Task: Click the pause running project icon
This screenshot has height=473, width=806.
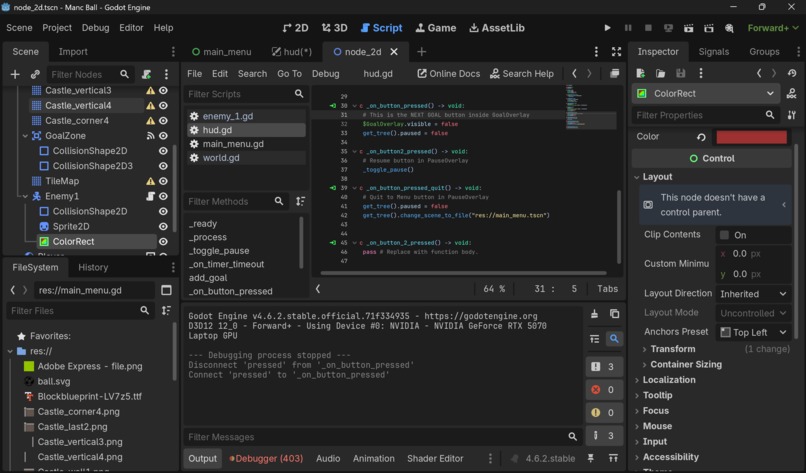Action: (628, 28)
